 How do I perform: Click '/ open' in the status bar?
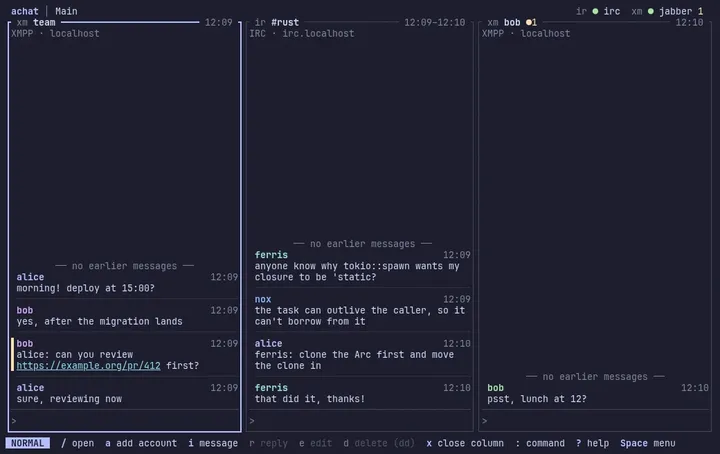[x=77, y=443]
